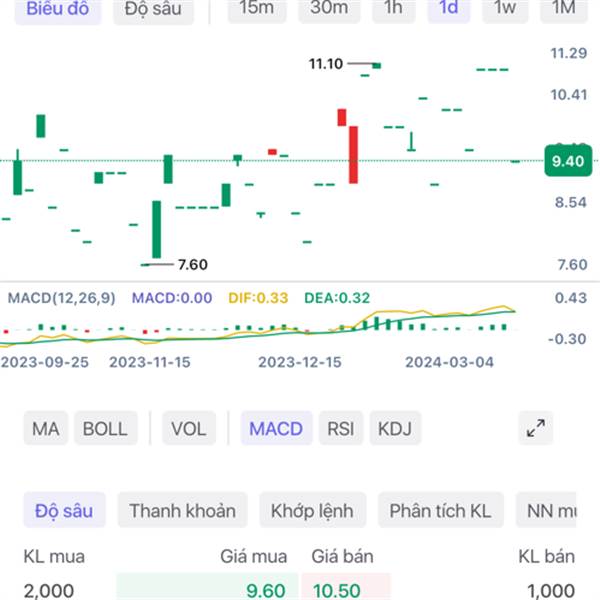Click the tall red candlestick

[x=354, y=155]
